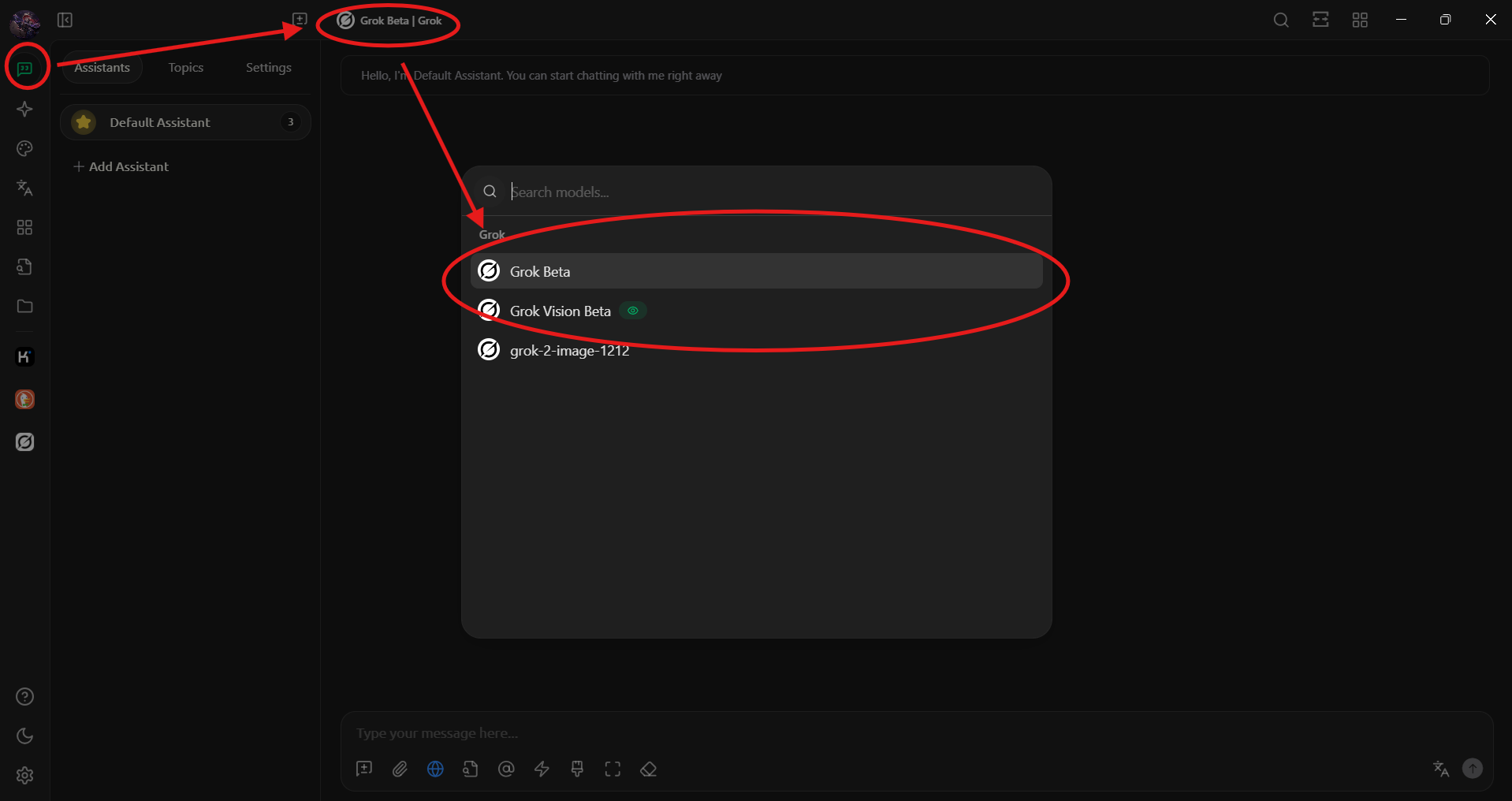
Task: Click Add Assistant
Action: (121, 166)
